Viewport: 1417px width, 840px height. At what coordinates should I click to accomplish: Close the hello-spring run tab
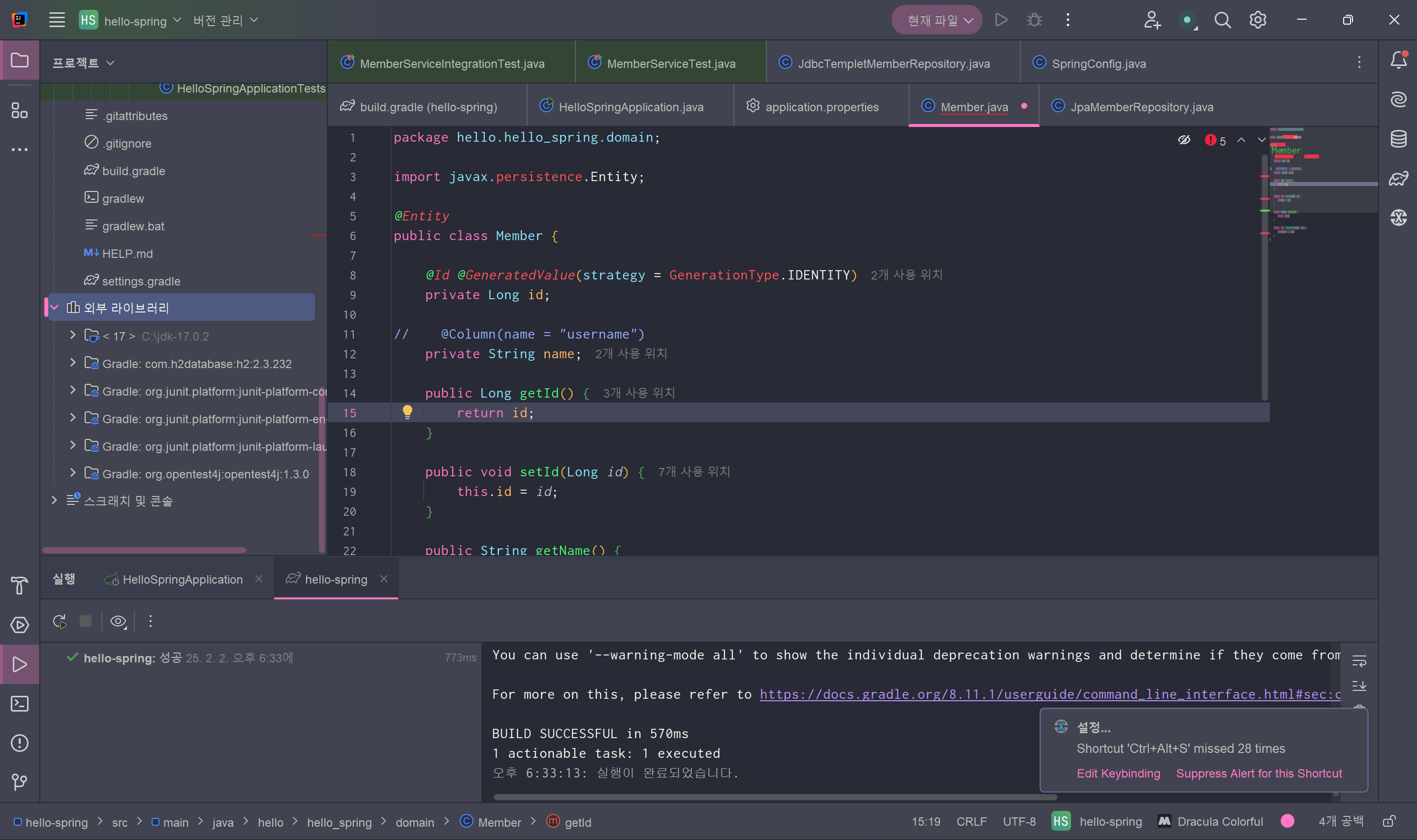[384, 579]
